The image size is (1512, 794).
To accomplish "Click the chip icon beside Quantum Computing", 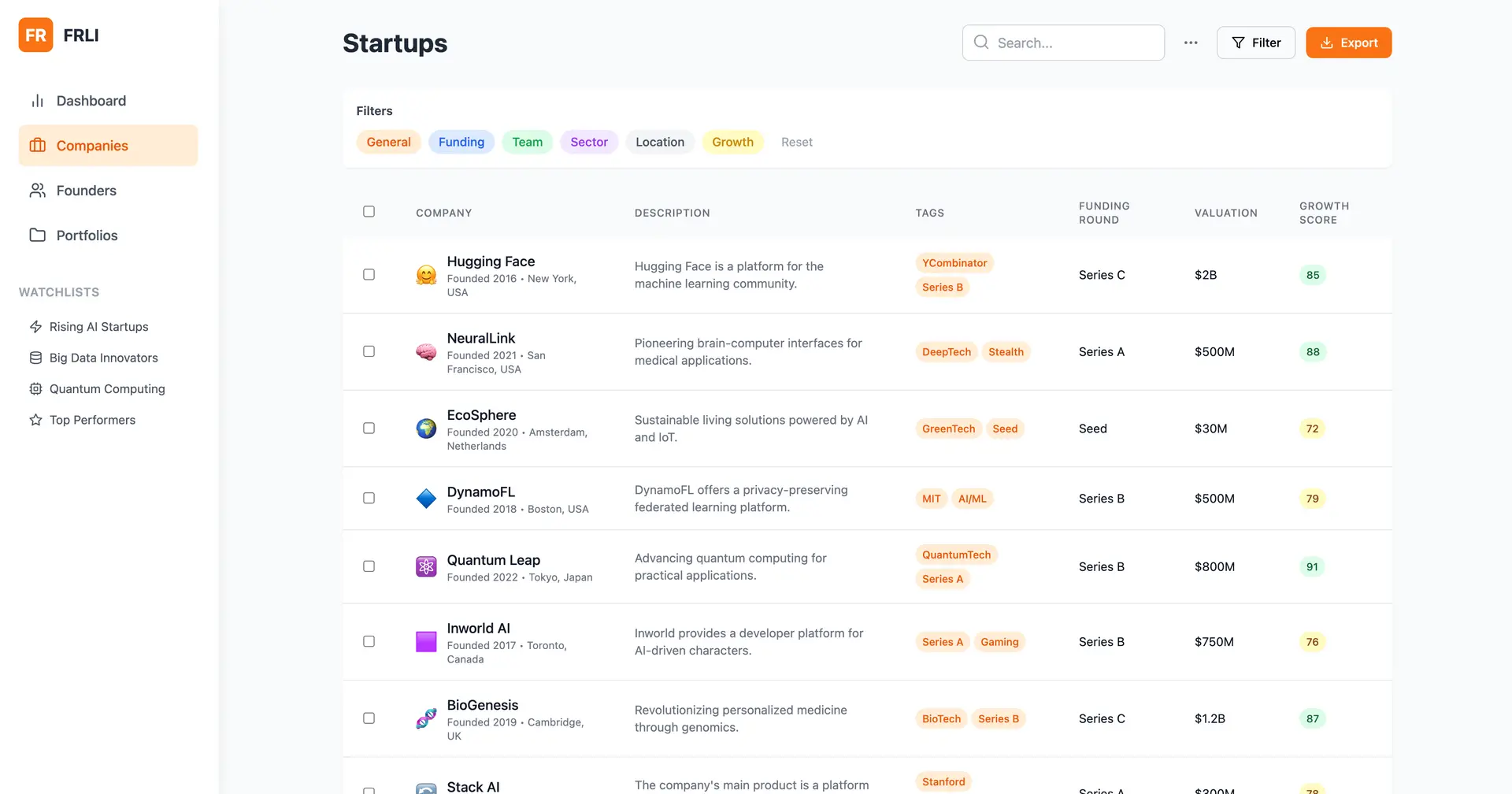I will pos(35,389).
